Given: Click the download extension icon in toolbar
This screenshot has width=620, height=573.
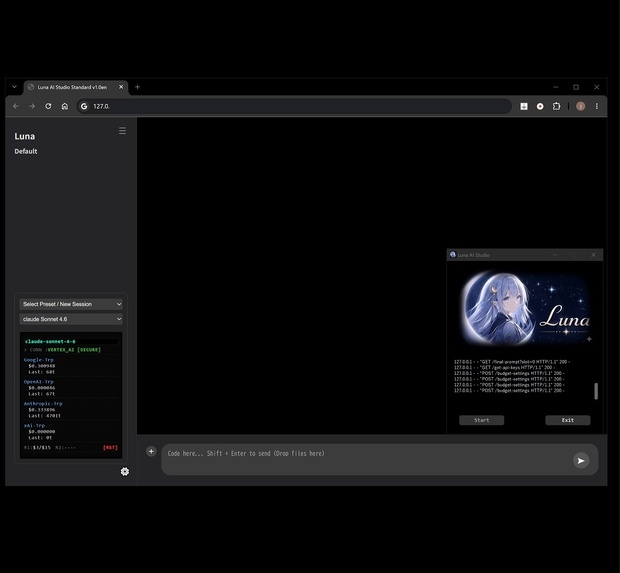Looking at the screenshot, I should click(524, 106).
